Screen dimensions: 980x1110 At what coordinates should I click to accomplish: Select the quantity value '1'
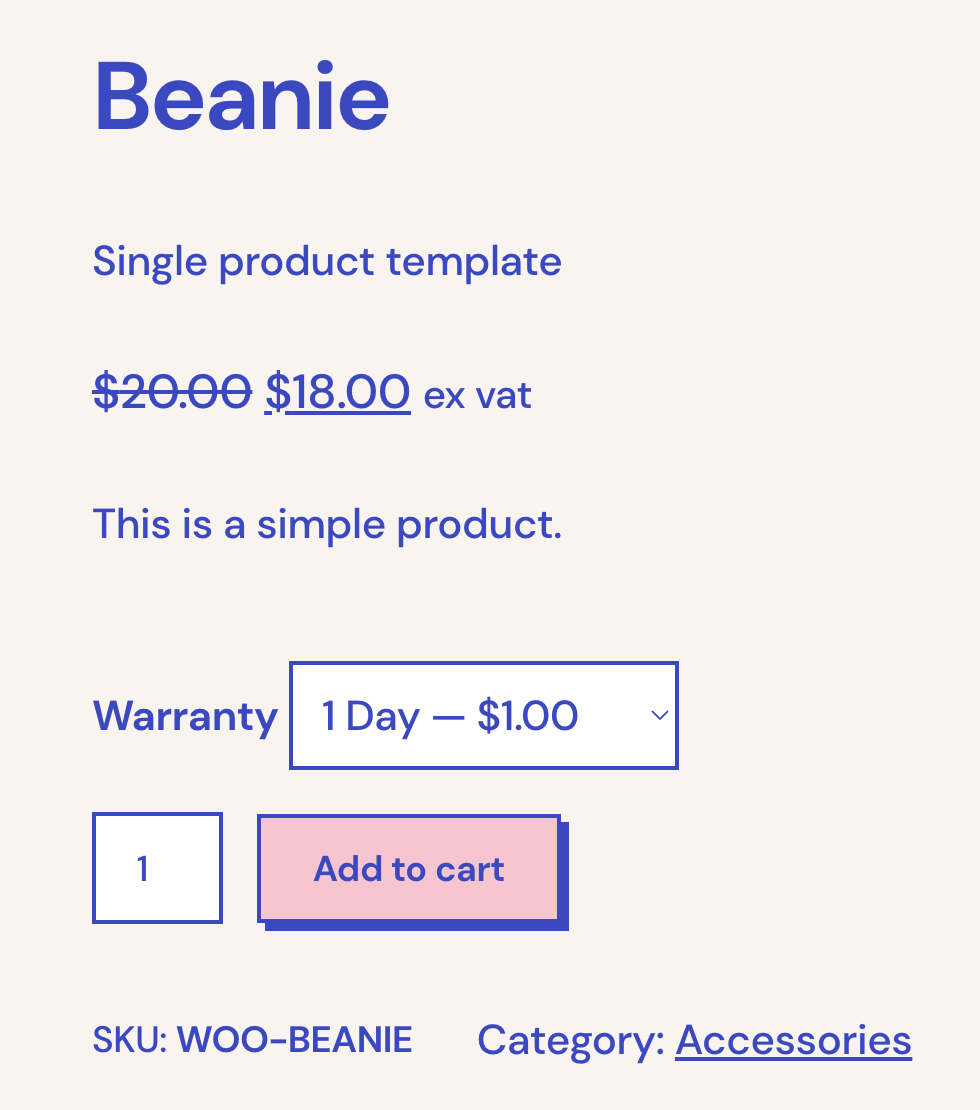coord(143,867)
